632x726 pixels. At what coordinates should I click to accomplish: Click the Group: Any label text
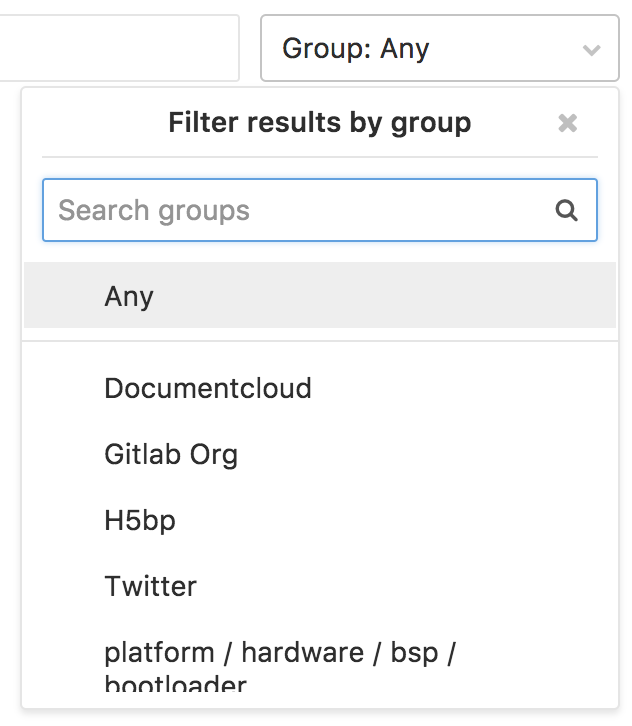[x=356, y=49]
